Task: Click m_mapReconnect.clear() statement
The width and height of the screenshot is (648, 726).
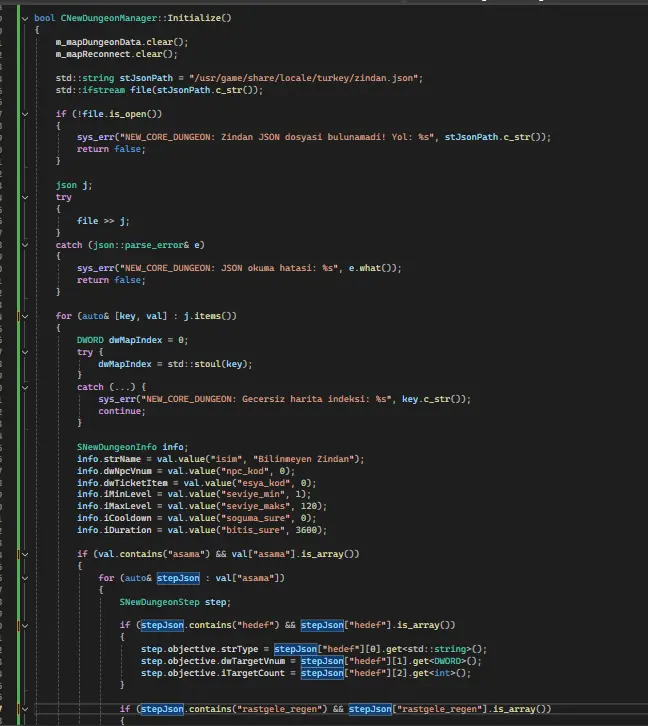Action: pos(116,54)
